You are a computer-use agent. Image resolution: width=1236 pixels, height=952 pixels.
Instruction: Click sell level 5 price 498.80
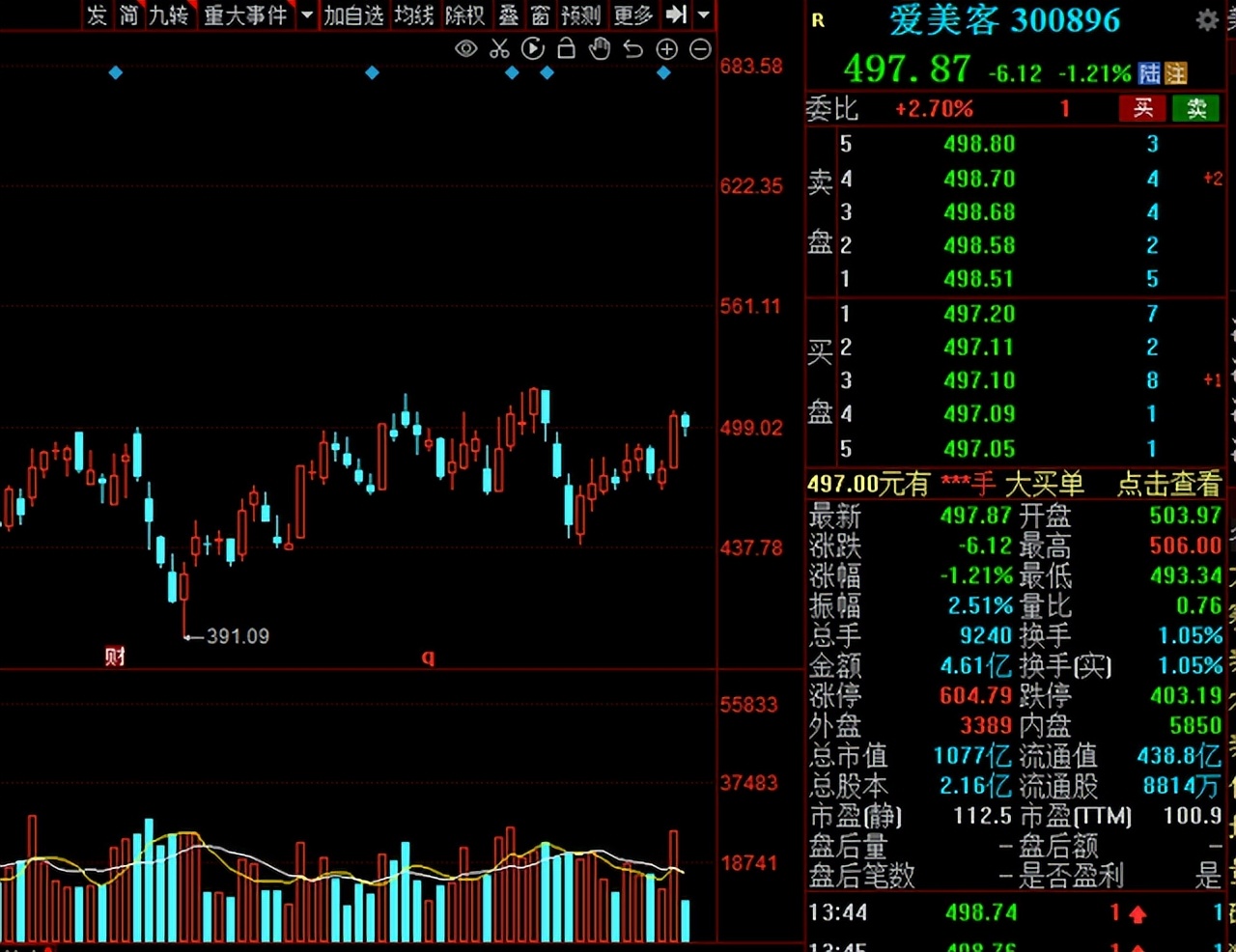979,144
